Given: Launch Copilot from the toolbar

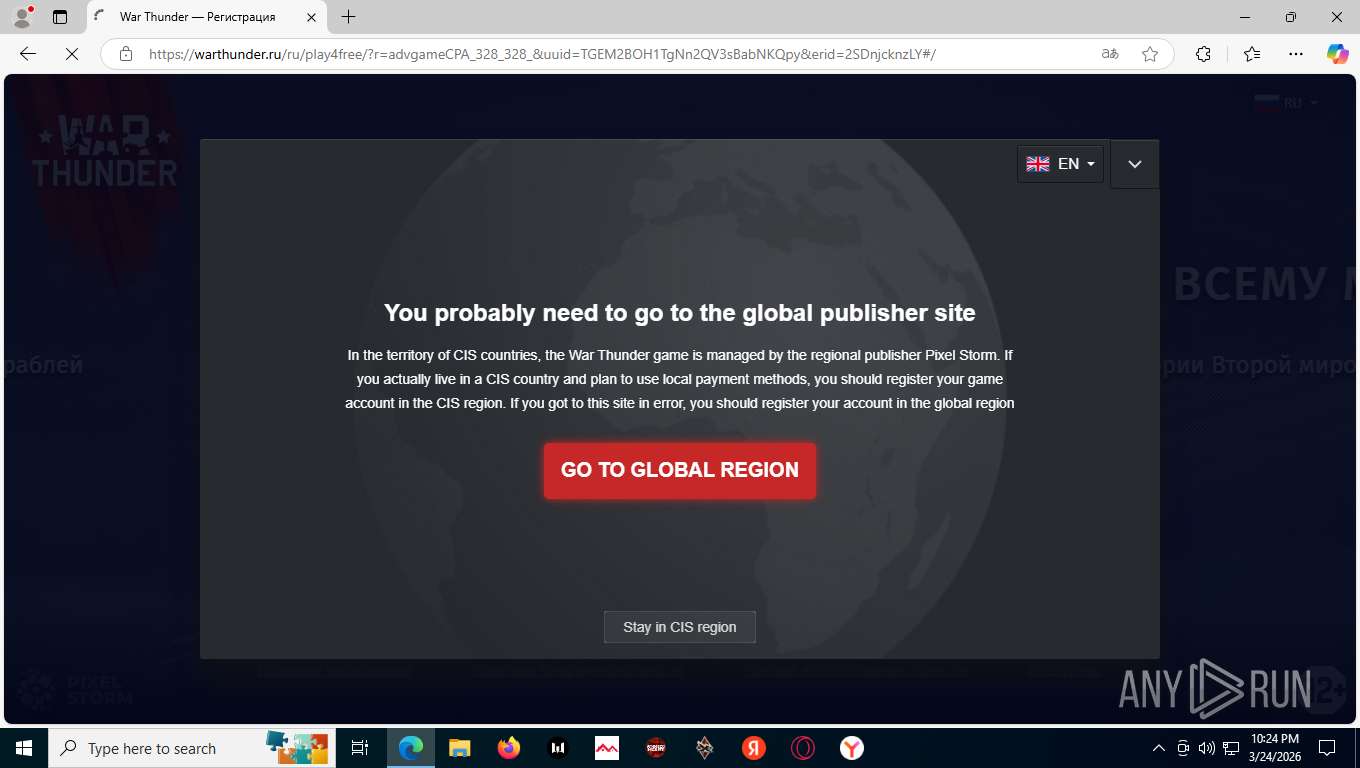Looking at the screenshot, I should point(1337,54).
